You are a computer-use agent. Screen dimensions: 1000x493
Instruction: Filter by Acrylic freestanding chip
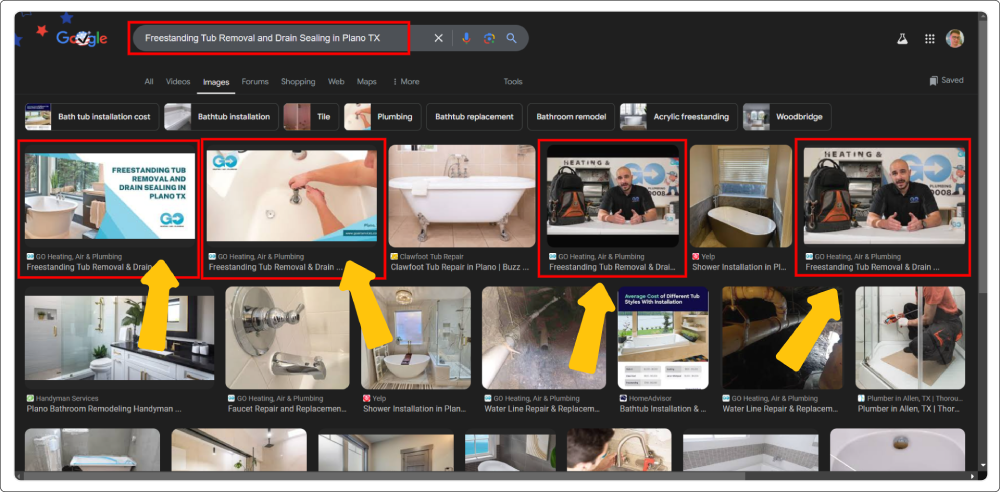(x=679, y=117)
